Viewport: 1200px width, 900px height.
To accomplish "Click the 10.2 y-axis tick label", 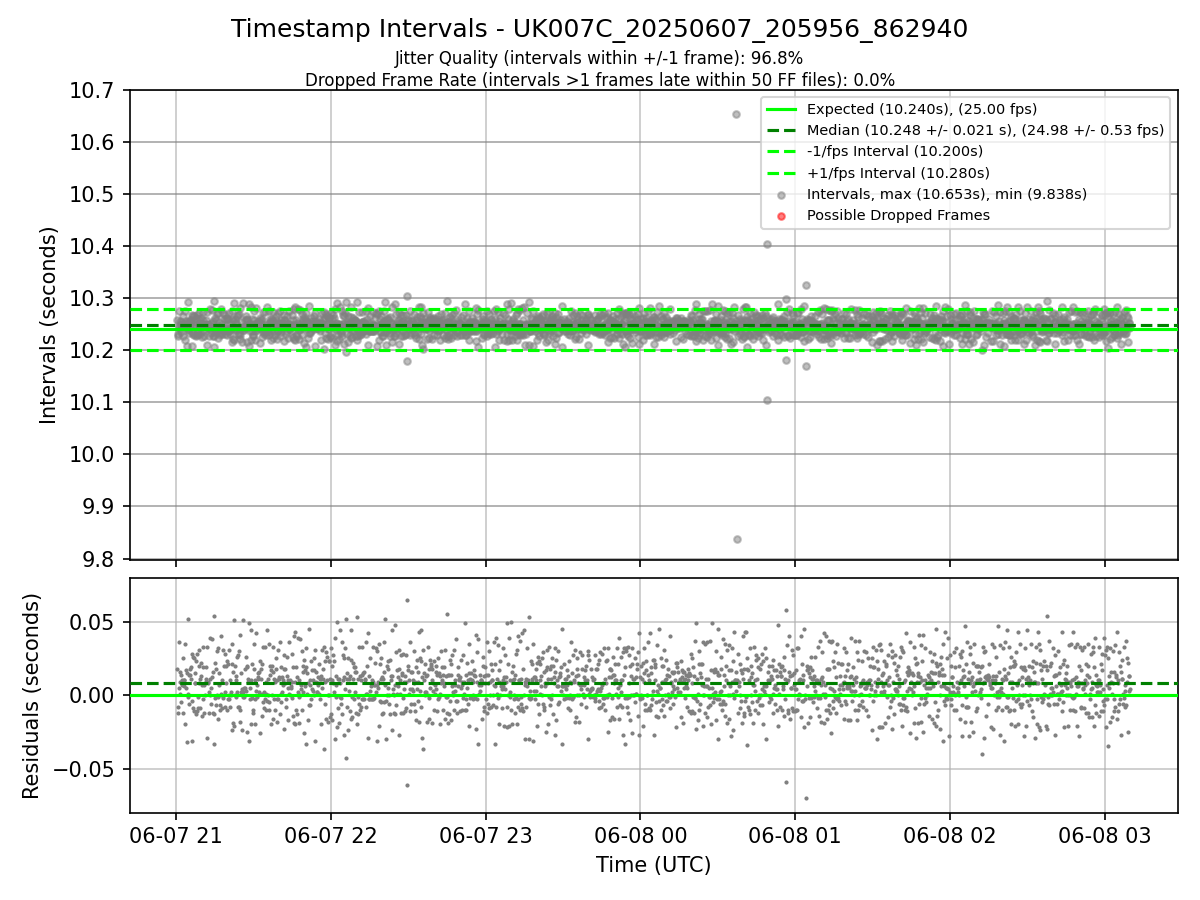I will (x=92, y=351).
